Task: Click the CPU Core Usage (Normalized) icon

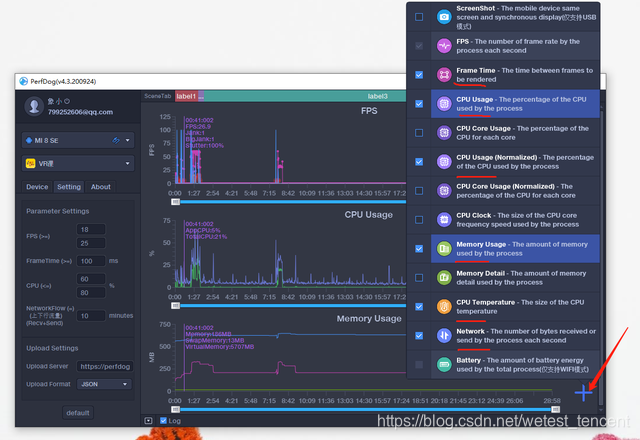Action: coord(444,191)
